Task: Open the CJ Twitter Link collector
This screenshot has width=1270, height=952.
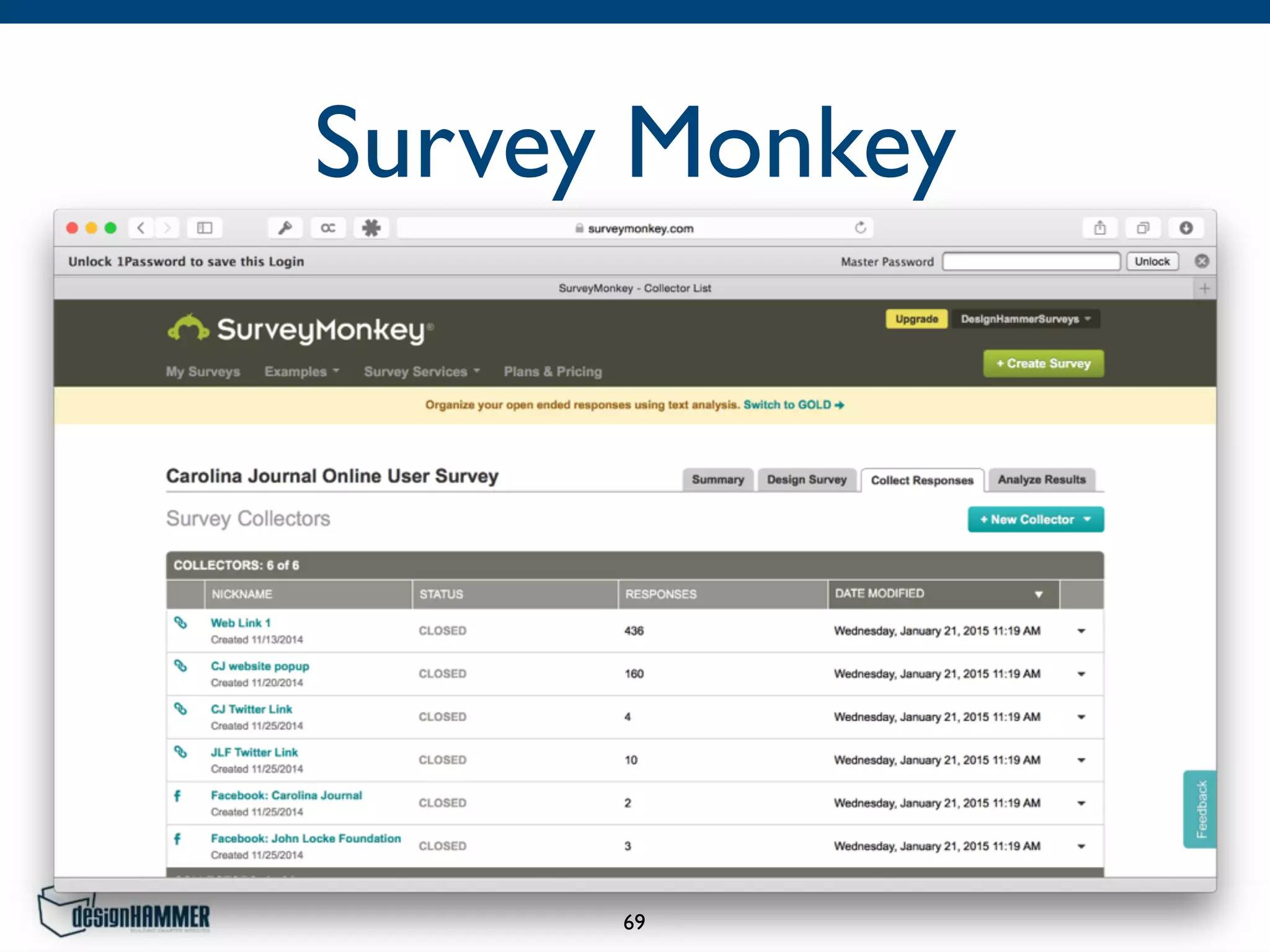Action: click(x=251, y=709)
